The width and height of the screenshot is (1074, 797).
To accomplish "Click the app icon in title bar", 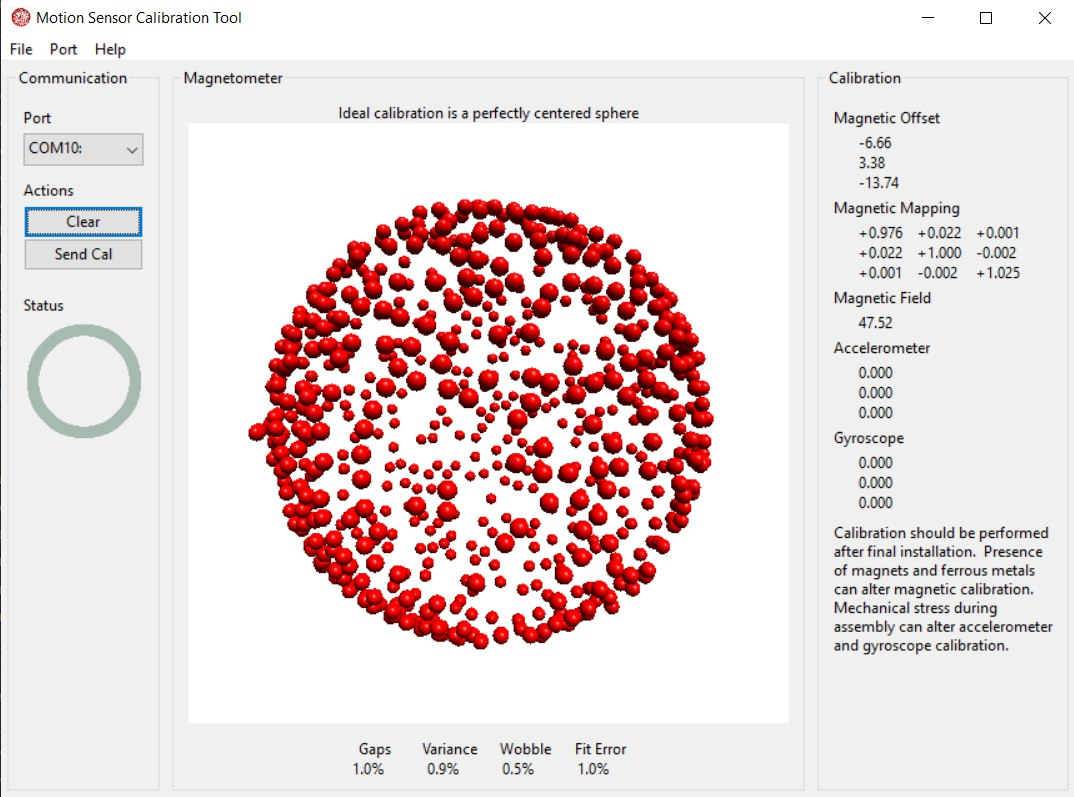I will (x=20, y=17).
